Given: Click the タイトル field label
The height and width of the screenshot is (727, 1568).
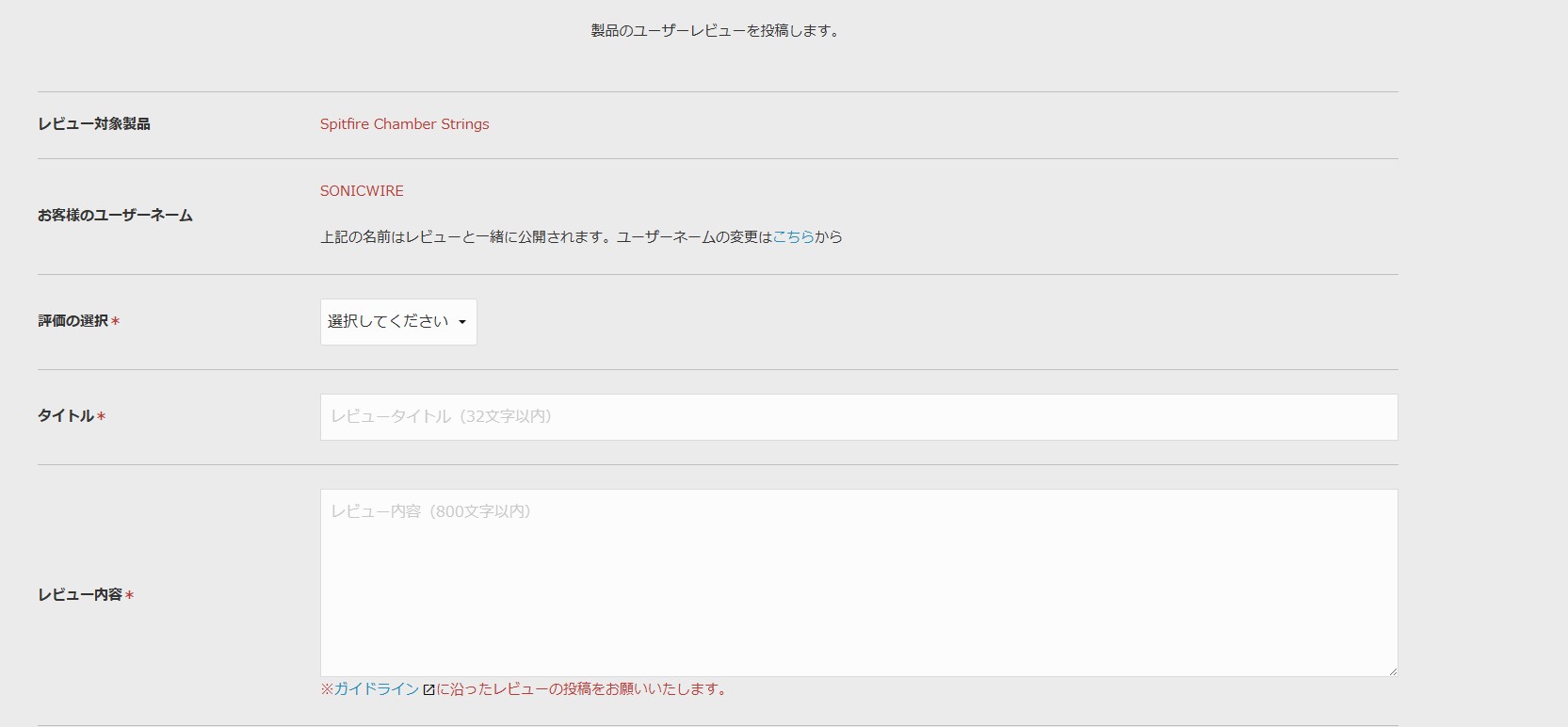Looking at the screenshot, I should (66, 416).
